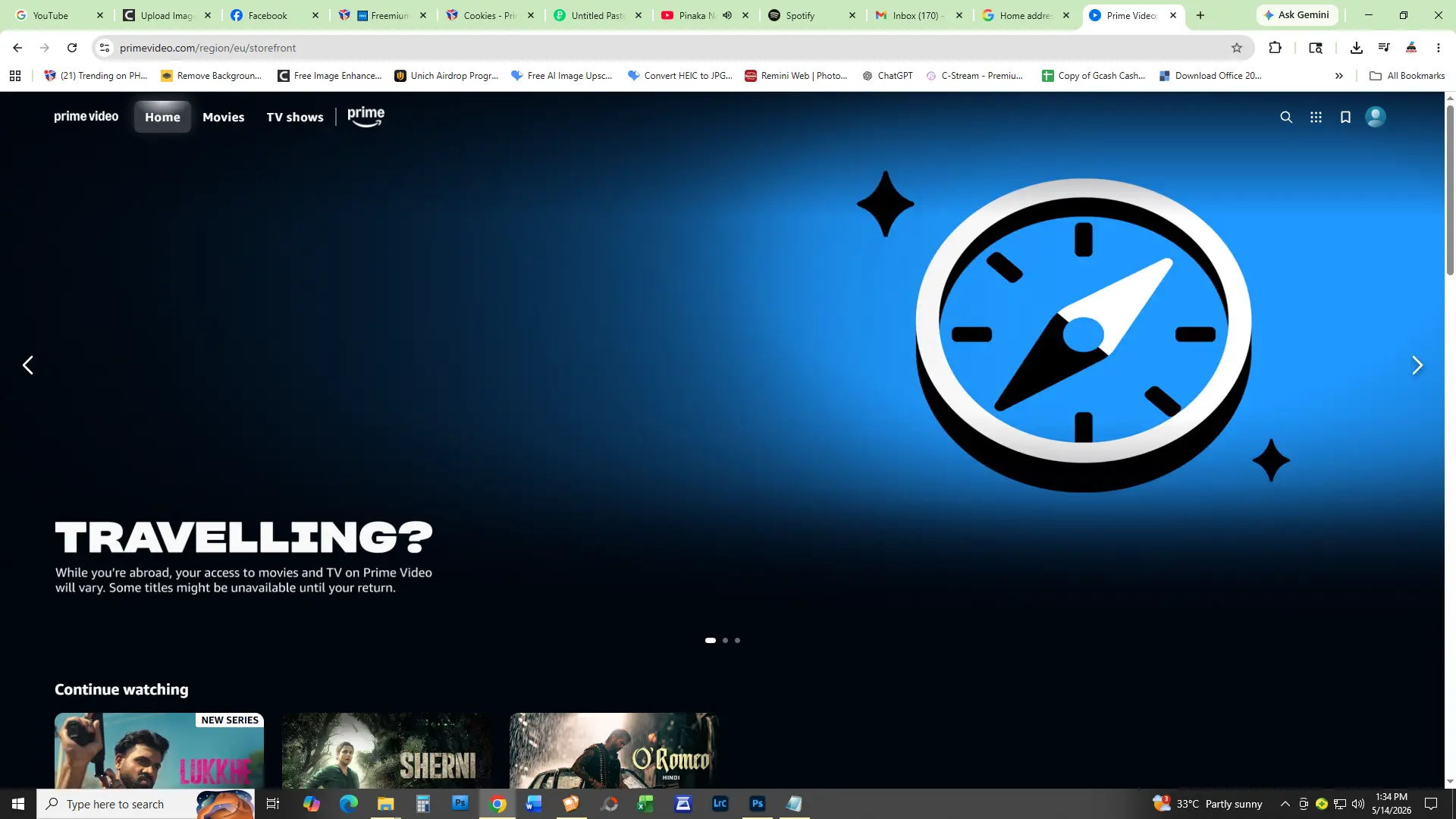Open the Chrome three-dot menu
This screenshot has height=819, width=1456.
click(x=1438, y=48)
